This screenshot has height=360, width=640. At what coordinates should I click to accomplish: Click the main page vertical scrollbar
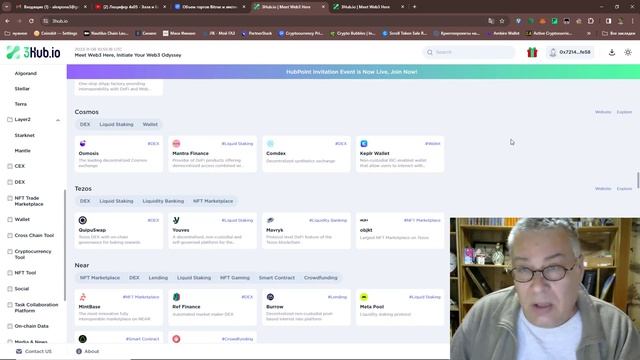[638, 180]
